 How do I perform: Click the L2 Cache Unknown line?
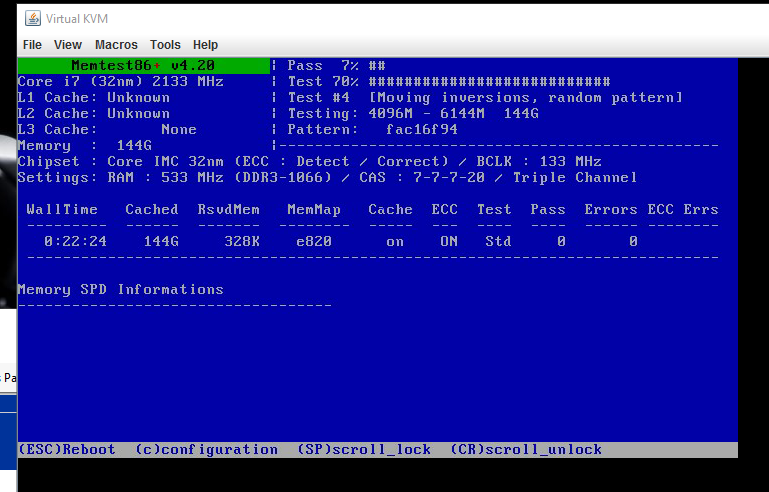tap(94, 113)
